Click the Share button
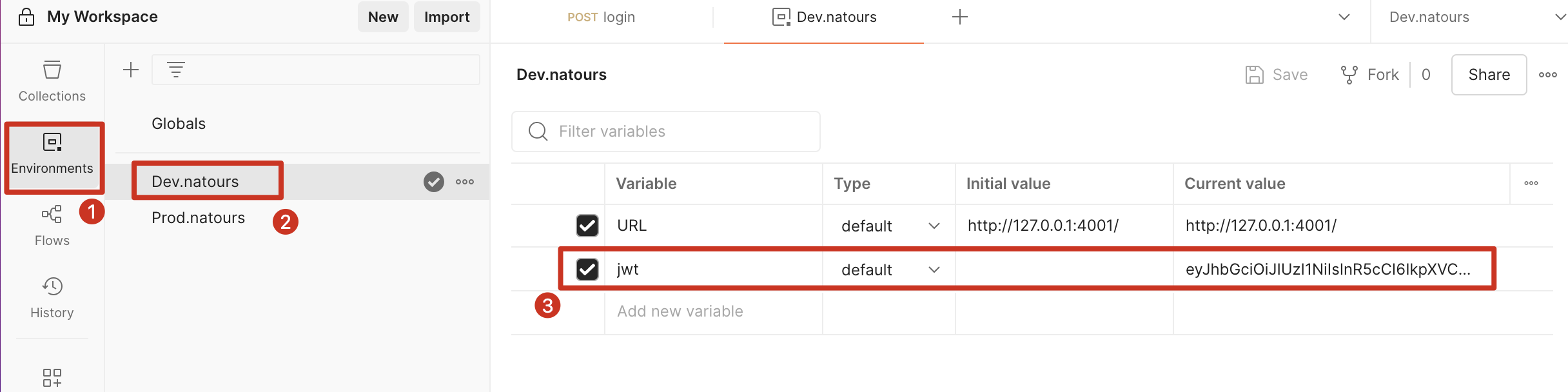This screenshot has height=392, width=1568. [x=1489, y=75]
